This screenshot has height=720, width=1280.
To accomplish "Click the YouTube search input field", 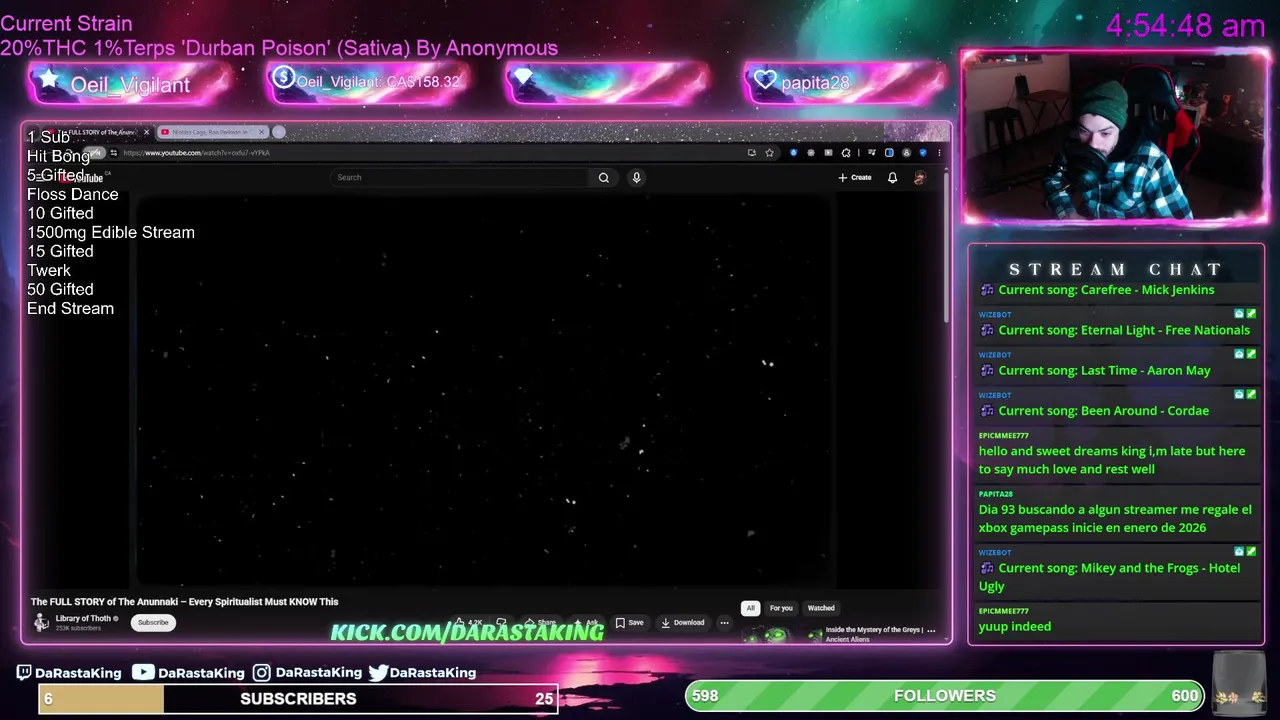I will pos(460,177).
